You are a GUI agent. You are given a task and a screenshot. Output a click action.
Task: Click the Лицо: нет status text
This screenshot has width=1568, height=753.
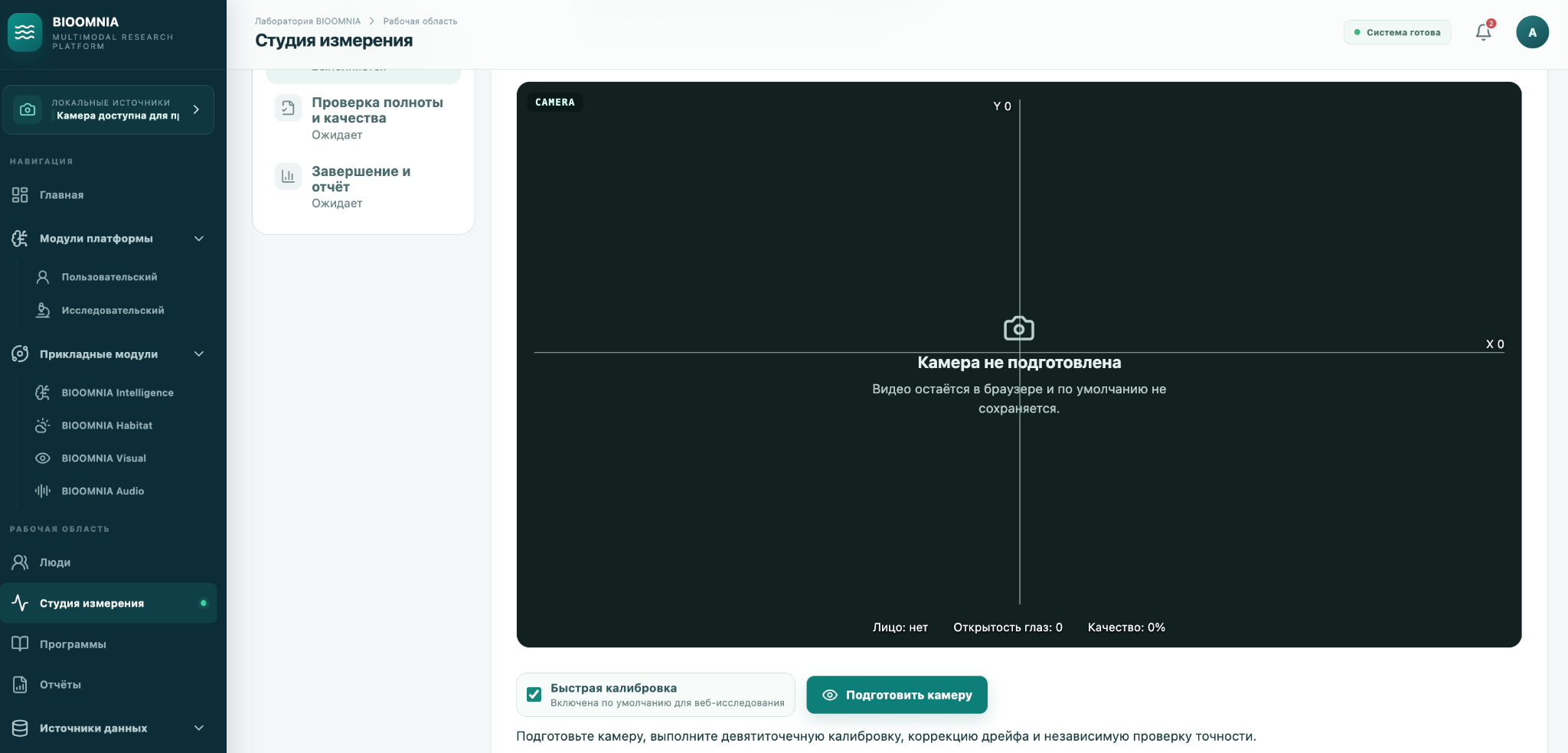(x=900, y=627)
